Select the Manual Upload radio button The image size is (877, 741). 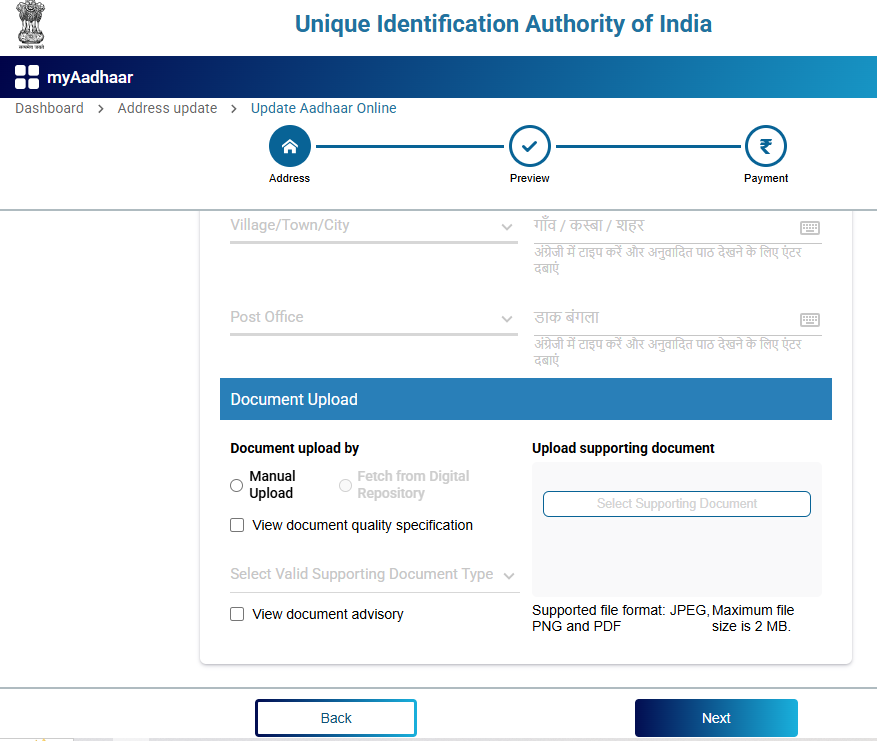pyautogui.click(x=236, y=485)
